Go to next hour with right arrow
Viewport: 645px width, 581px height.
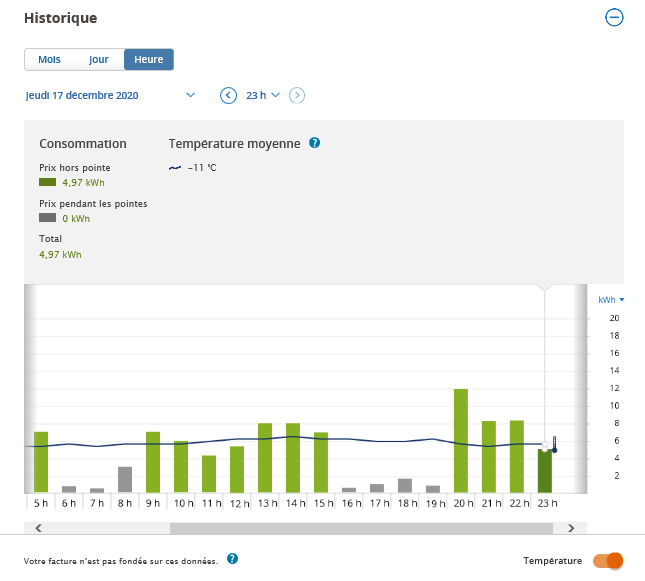click(x=297, y=95)
